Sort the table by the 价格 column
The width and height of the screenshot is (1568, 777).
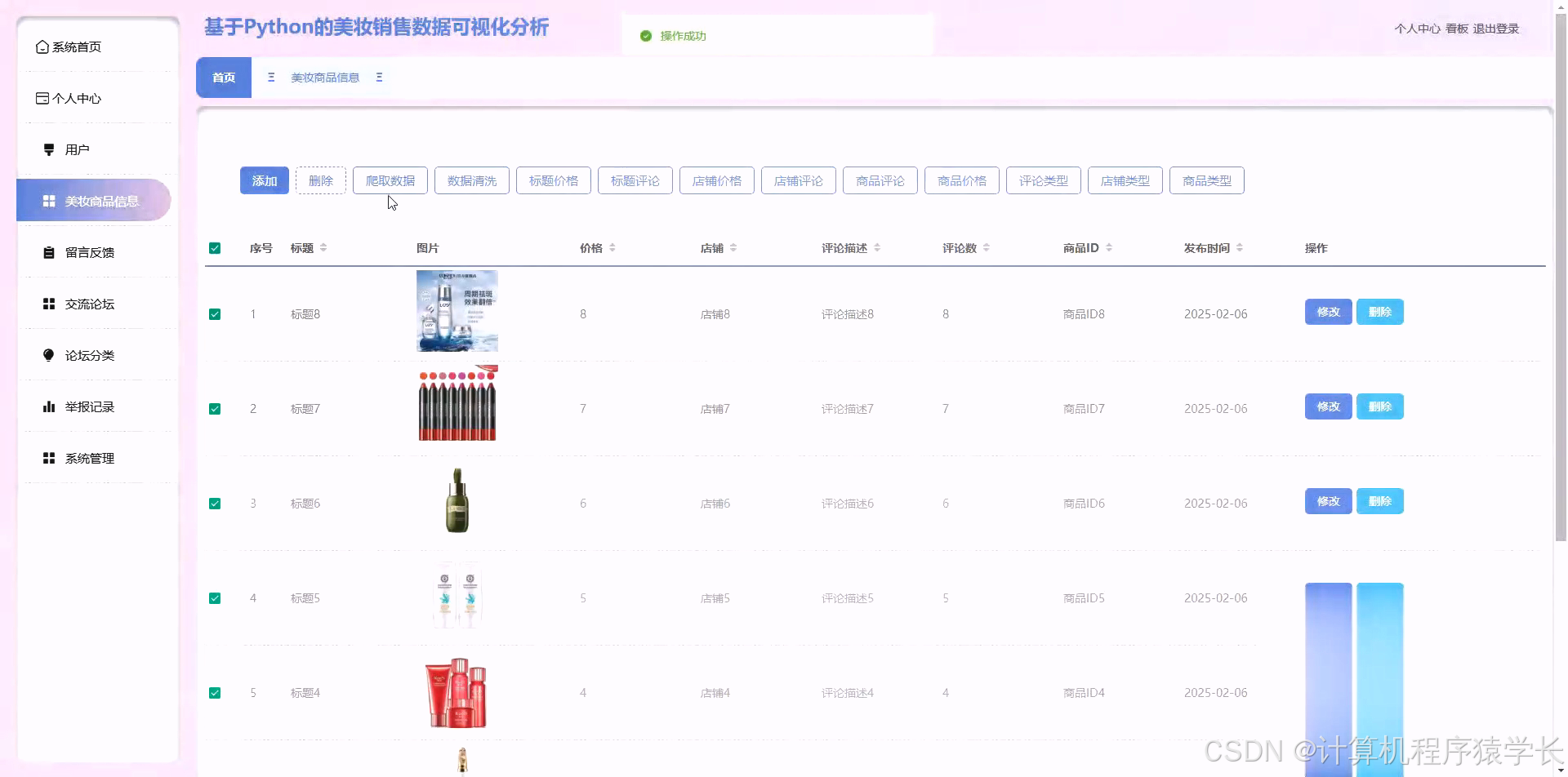pyautogui.click(x=612, y=247)
